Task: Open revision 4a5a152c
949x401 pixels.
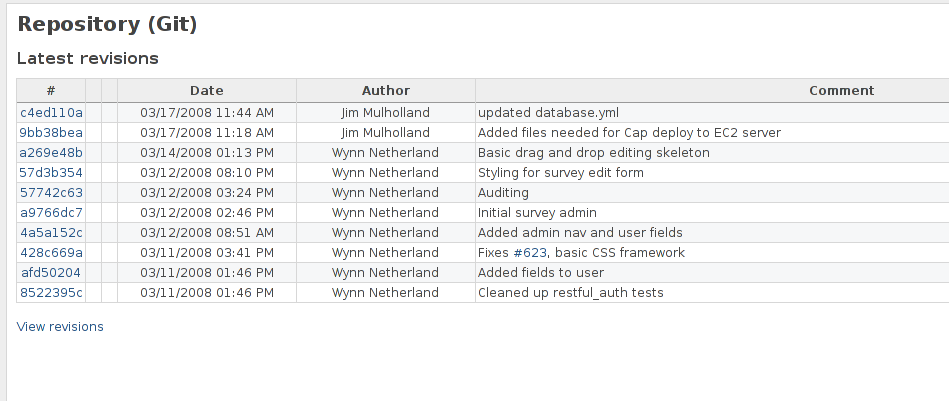Action: 51,232
